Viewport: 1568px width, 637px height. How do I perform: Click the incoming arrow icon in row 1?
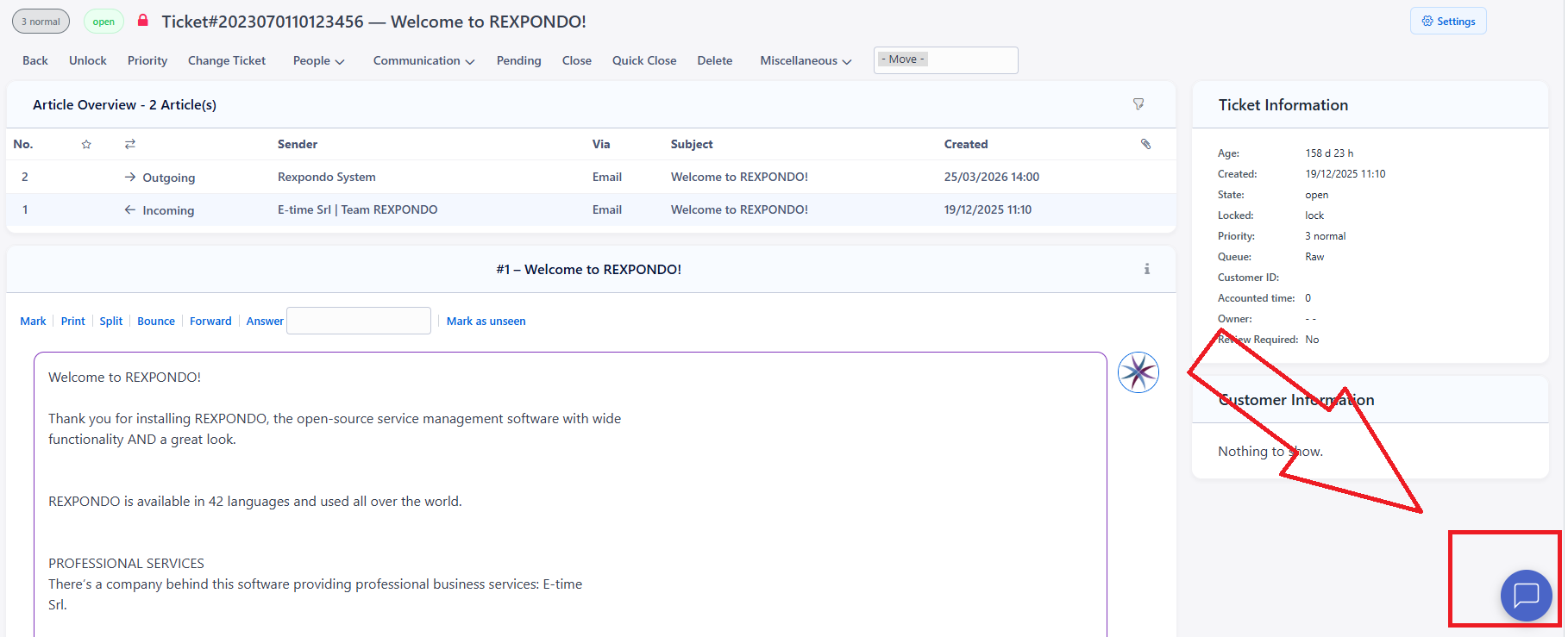point(130,209)
